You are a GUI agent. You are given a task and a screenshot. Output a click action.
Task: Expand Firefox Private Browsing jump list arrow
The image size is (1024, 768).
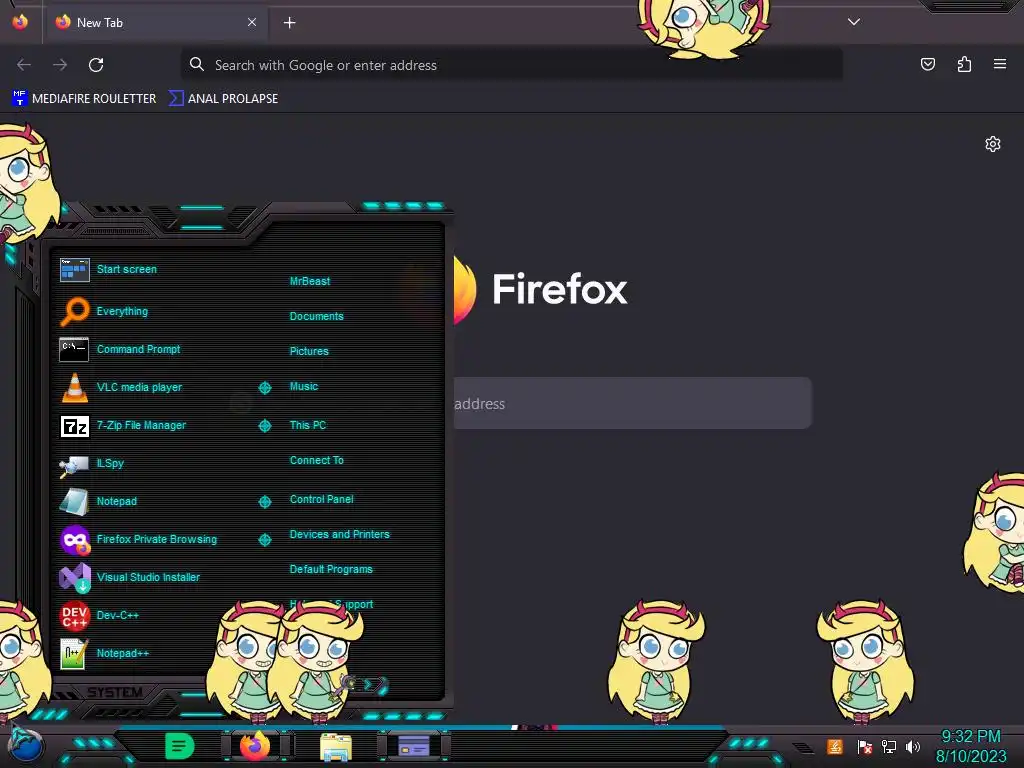point(265,539)
